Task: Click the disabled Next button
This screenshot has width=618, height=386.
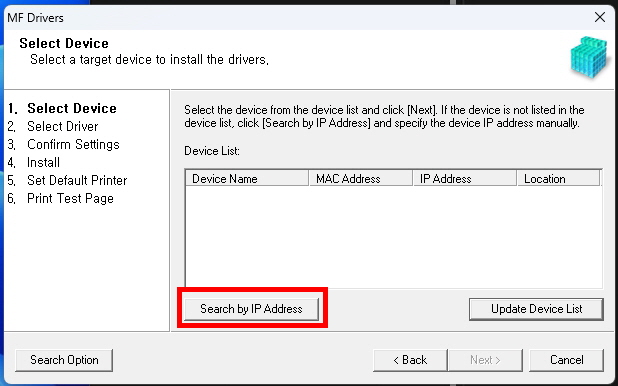Action: coord(485,360)
